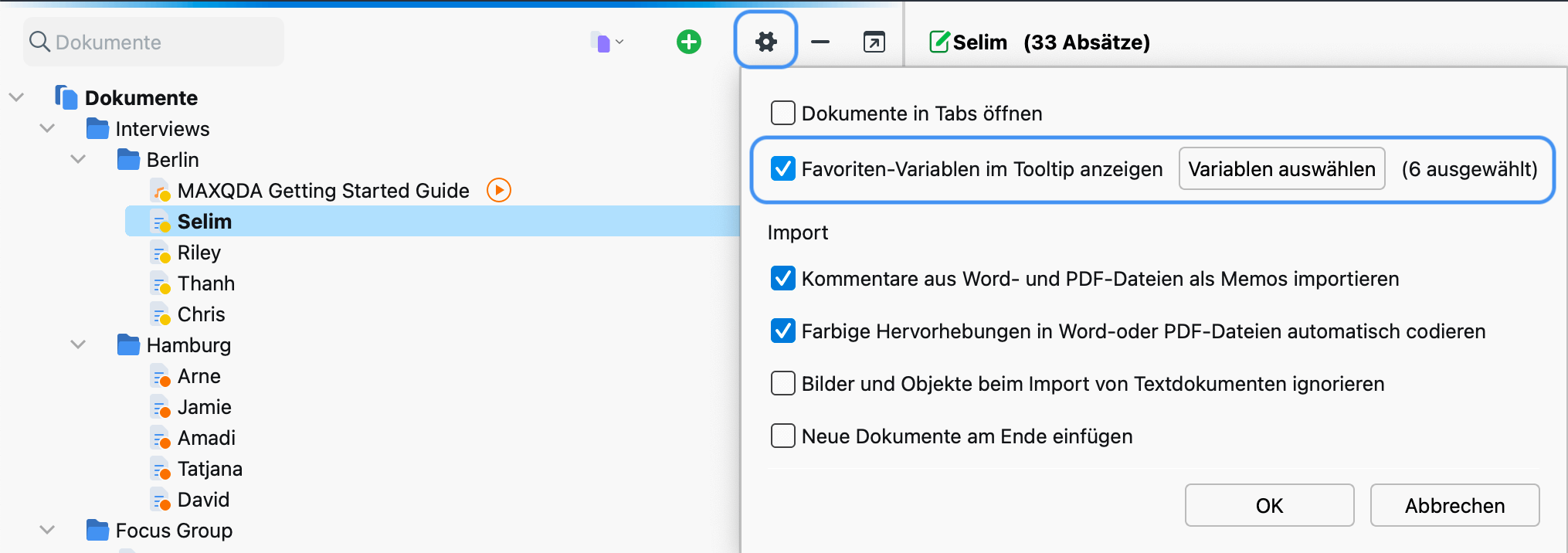Click the David document icon
1568x553 pixels.
160,500
